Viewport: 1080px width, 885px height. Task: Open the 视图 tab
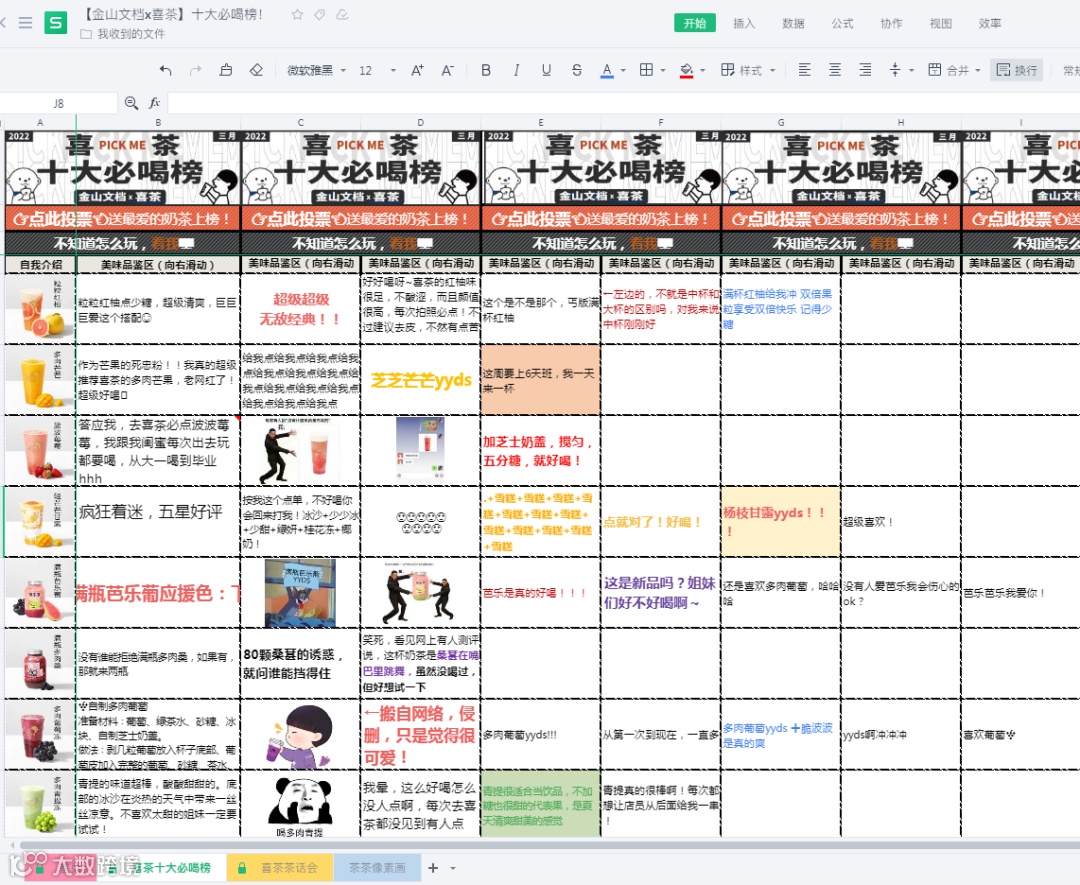click(940, 23)
